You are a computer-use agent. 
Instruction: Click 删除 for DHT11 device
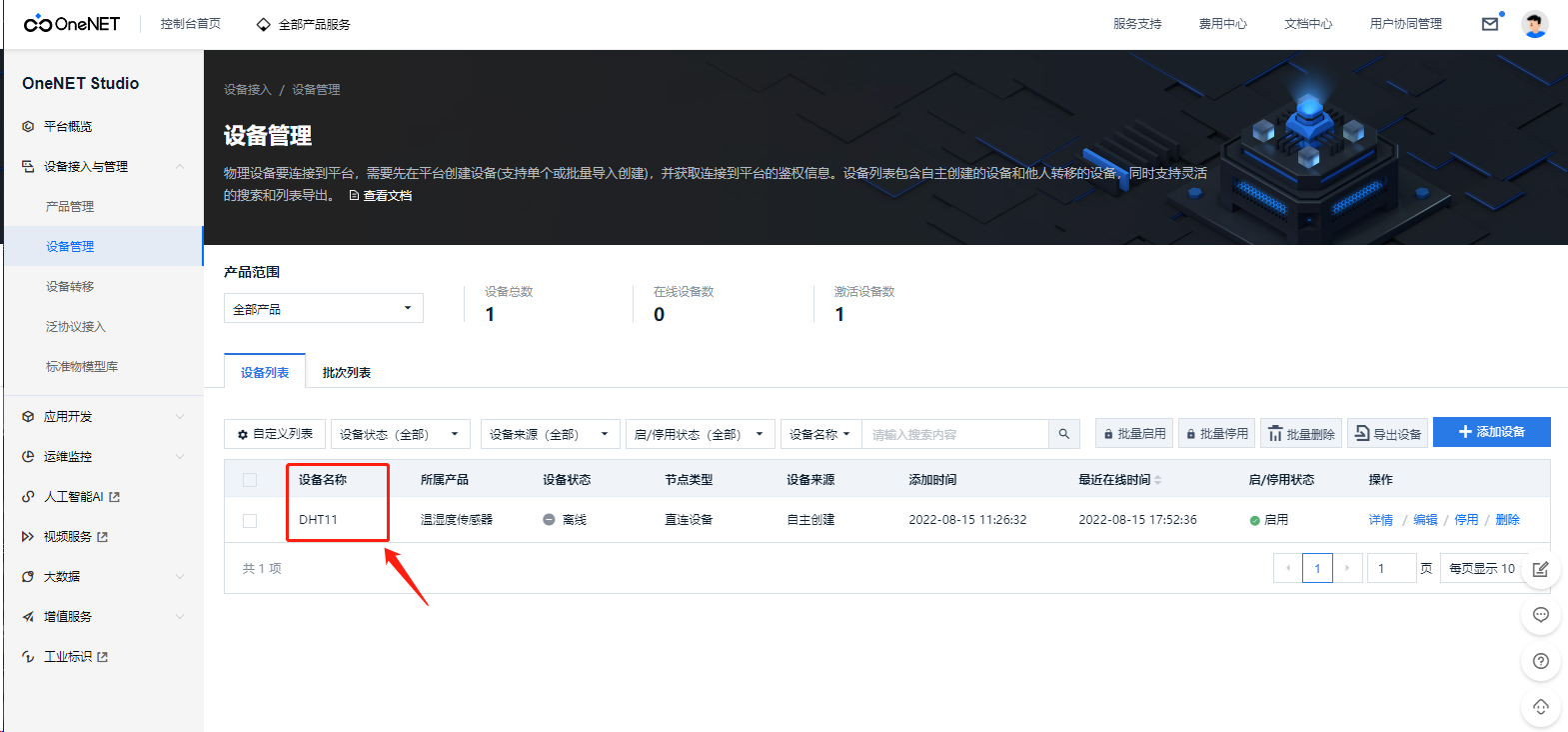tap(1507, 520)
